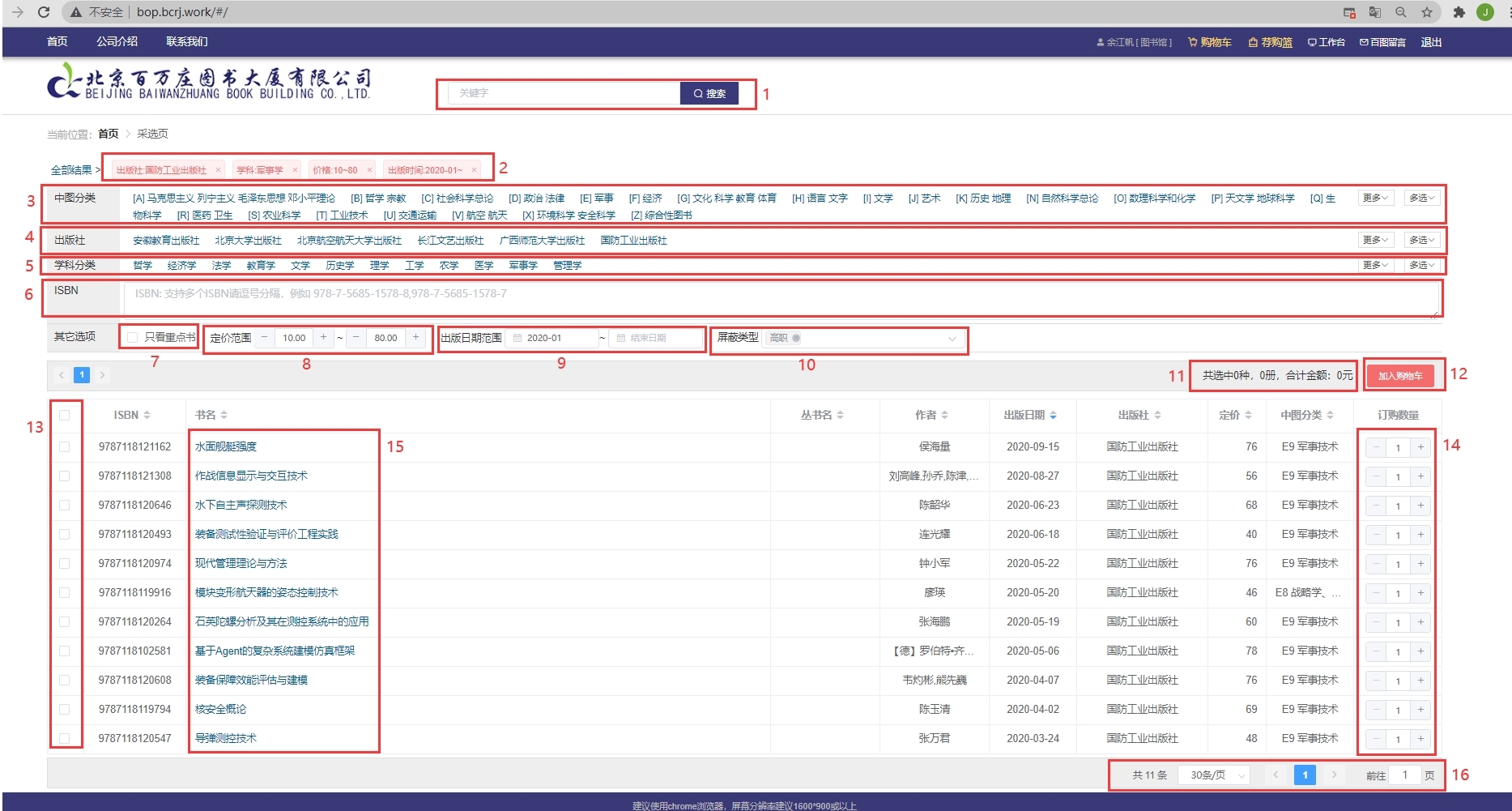Remove the 价格:10~80 filter tag
This screenshot has width=1512, height=811.
[x=369, y=170]
